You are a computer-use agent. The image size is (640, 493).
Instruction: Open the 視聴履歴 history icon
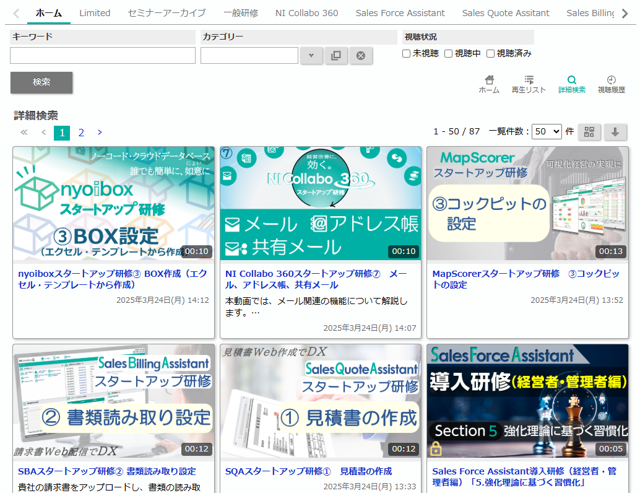611,84
